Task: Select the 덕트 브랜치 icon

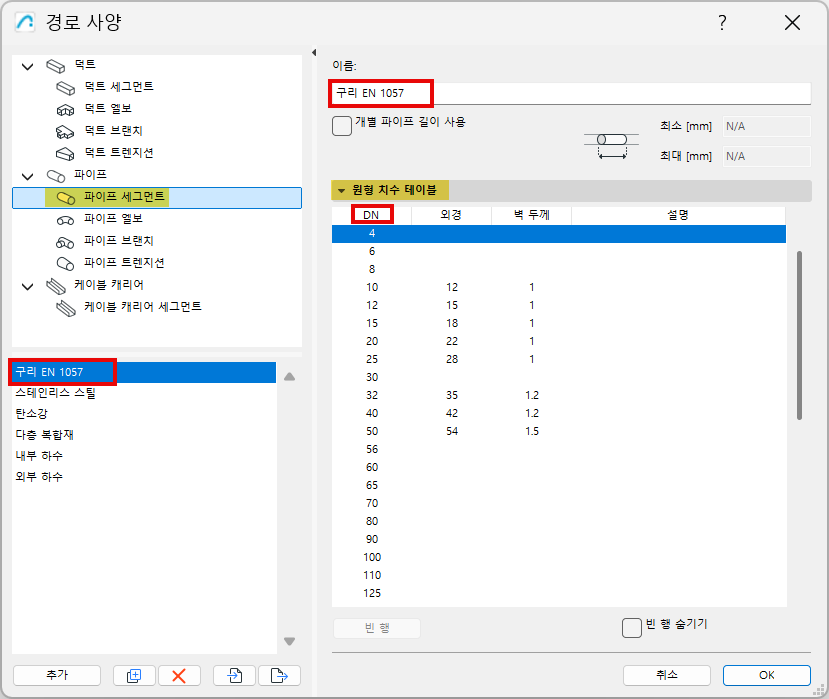Action: coord(66,132)
